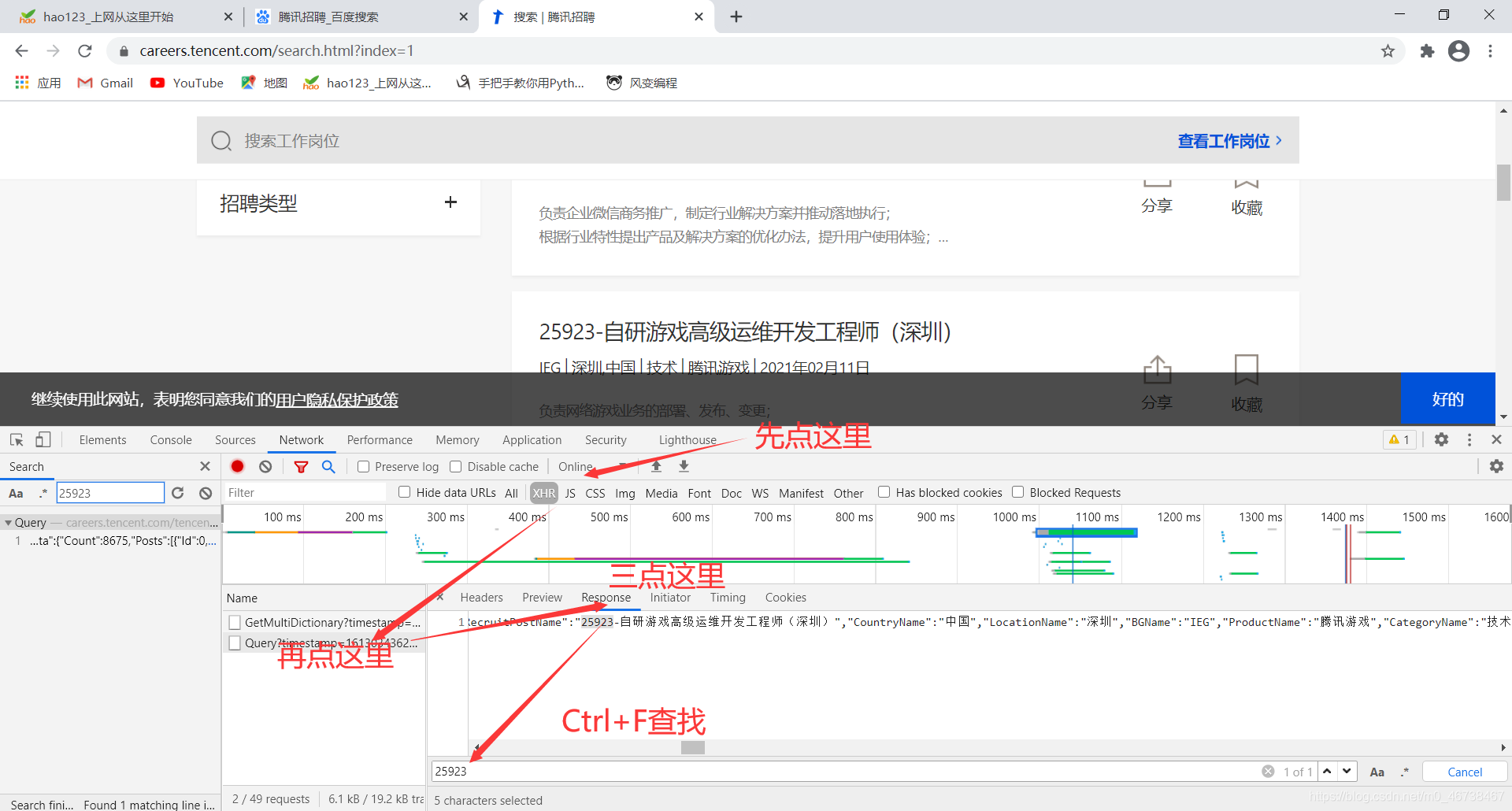Bookmark this page with the star icon
The height and width of the screenshot is (811, 1512).
1388,51
